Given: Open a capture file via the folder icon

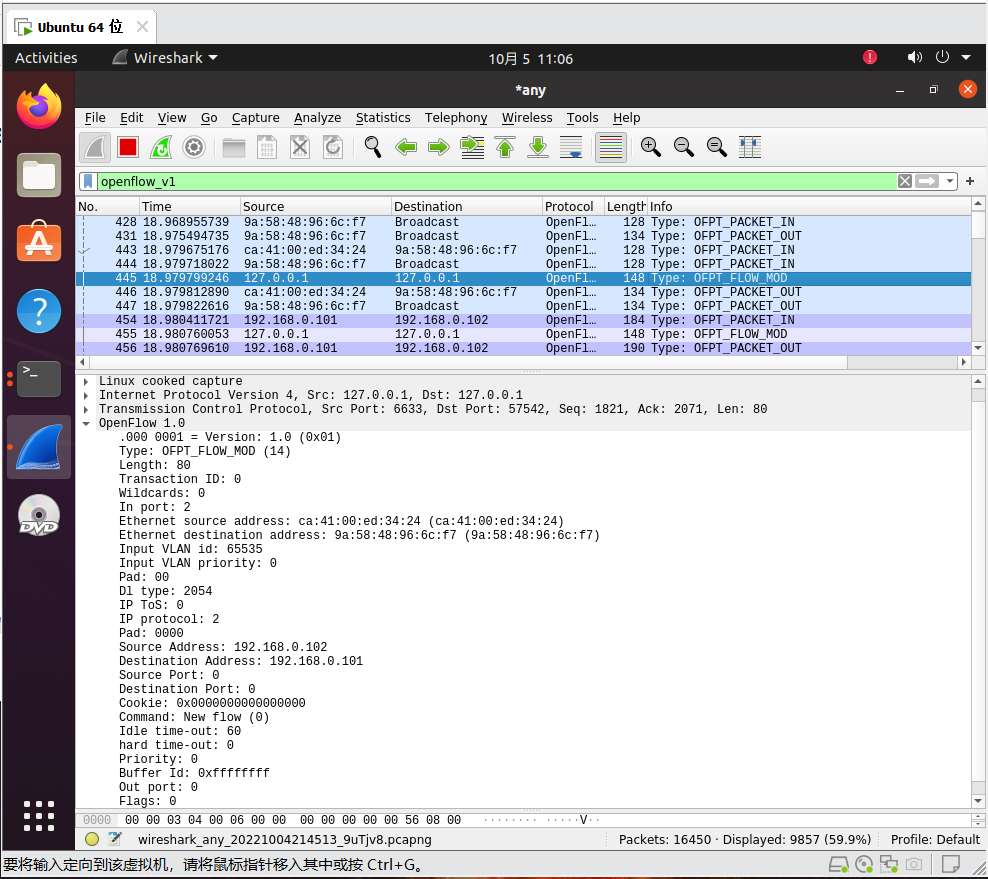Looking at the screenshot, I should tap(234, 147).
